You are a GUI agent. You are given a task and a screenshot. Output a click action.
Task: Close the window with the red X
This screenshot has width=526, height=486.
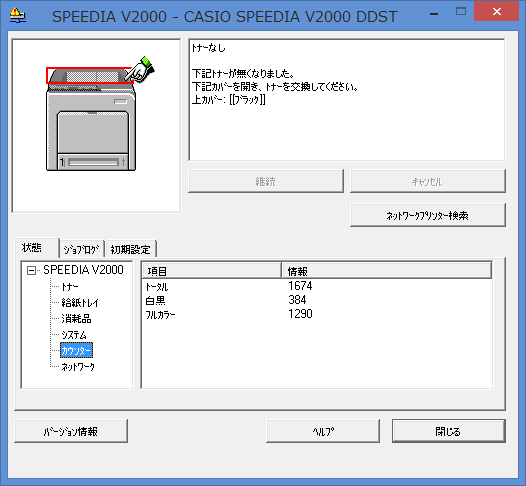pos(496,11)
